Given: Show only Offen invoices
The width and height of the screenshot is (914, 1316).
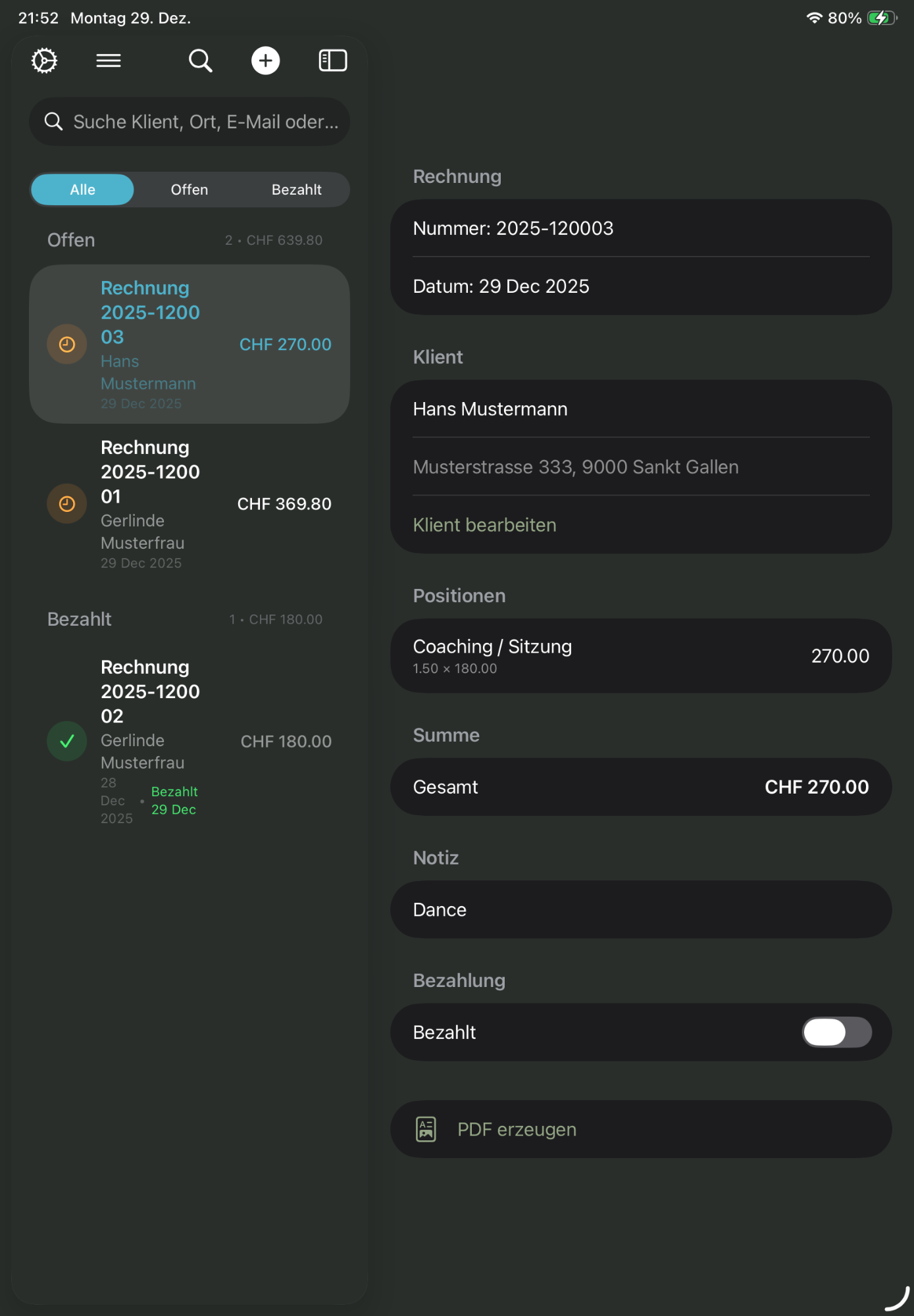Looking at the screenshot, I should pyautogui.click(x=190, y=190).
